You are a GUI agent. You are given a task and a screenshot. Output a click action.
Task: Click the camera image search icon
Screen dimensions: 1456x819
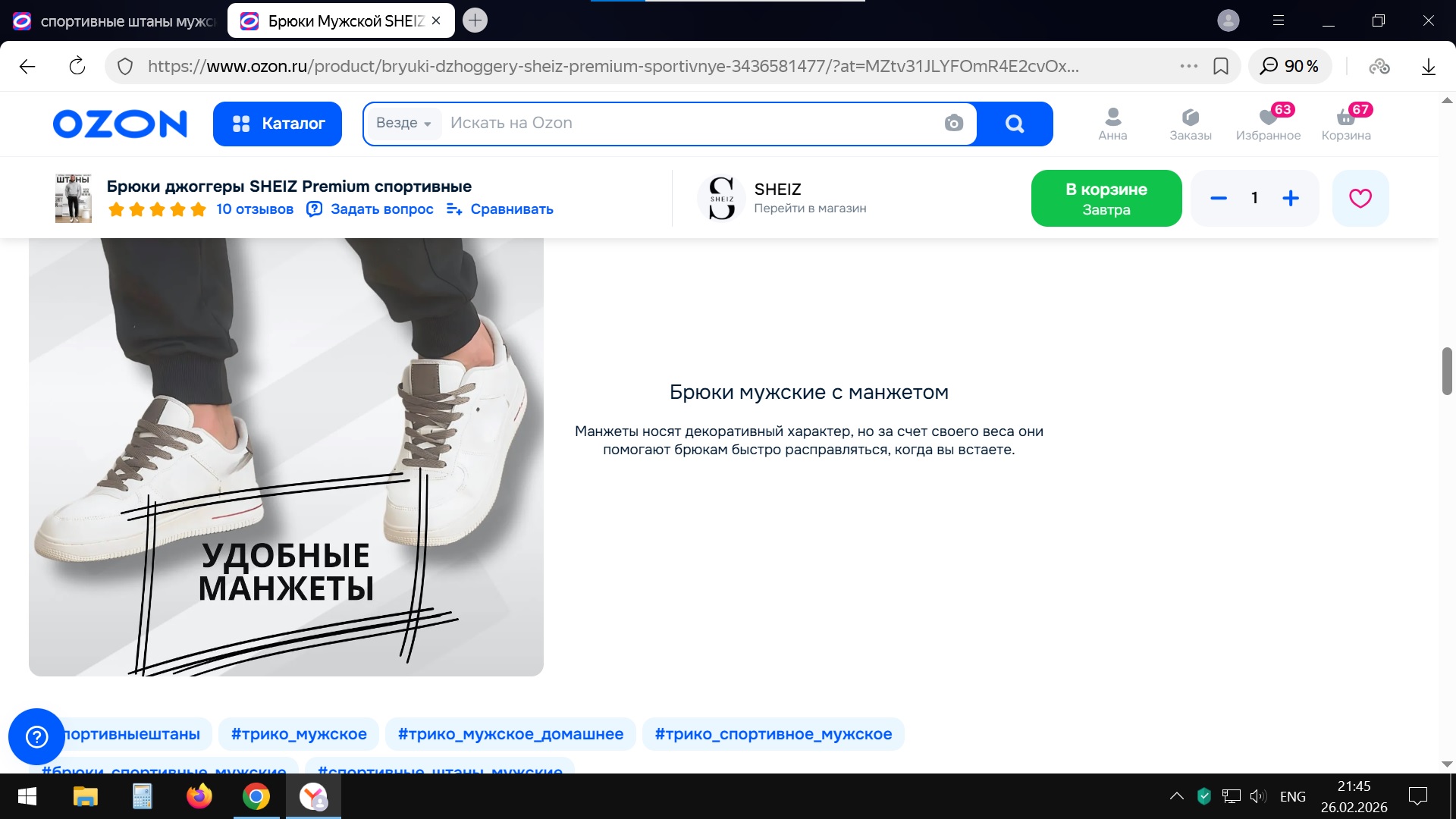[x=953, y=124]
